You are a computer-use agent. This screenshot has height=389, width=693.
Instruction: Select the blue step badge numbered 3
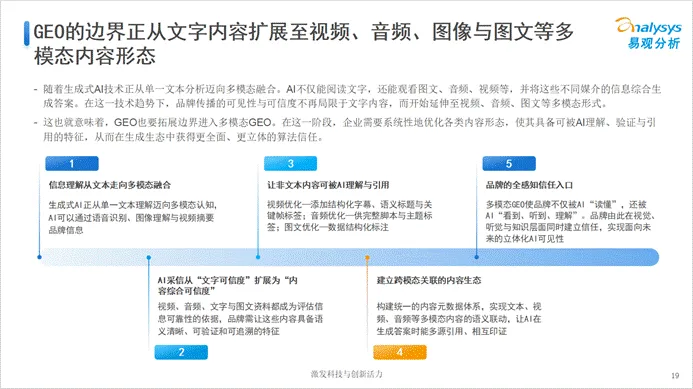290,164
